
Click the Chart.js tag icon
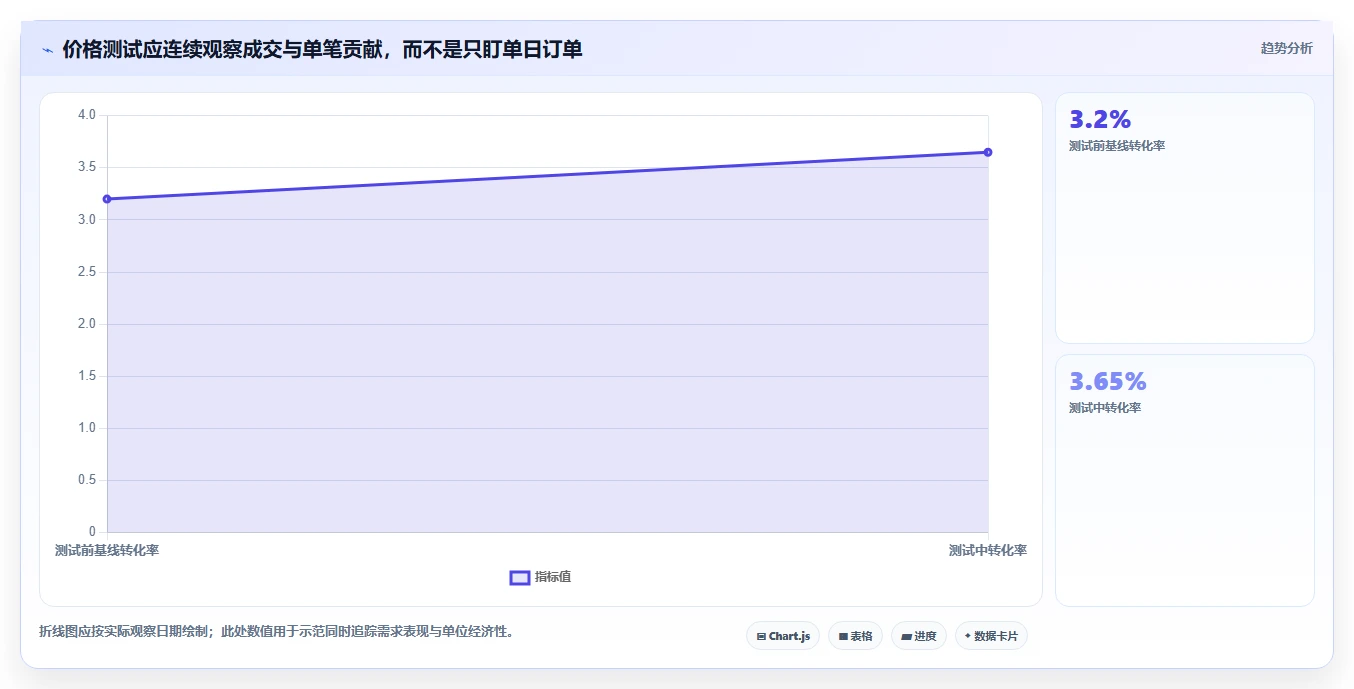(x=761, y=636)
